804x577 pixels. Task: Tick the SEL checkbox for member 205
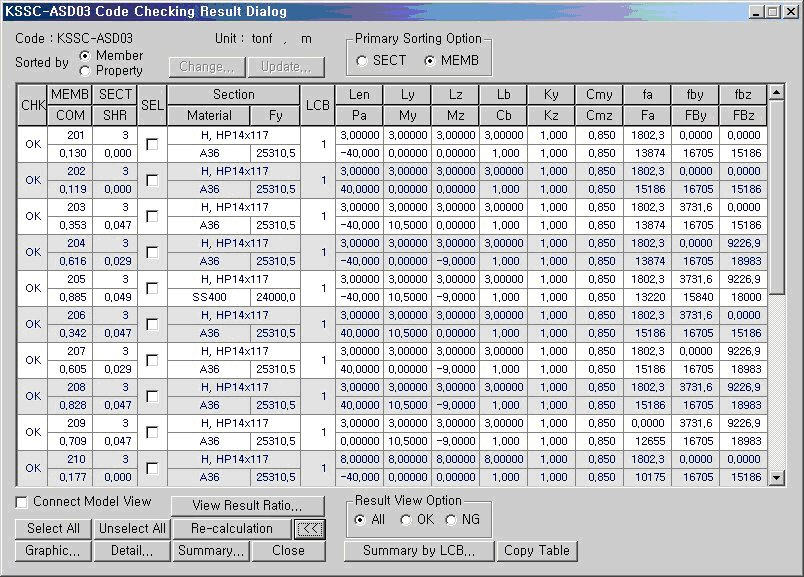(x=152, y=288)
